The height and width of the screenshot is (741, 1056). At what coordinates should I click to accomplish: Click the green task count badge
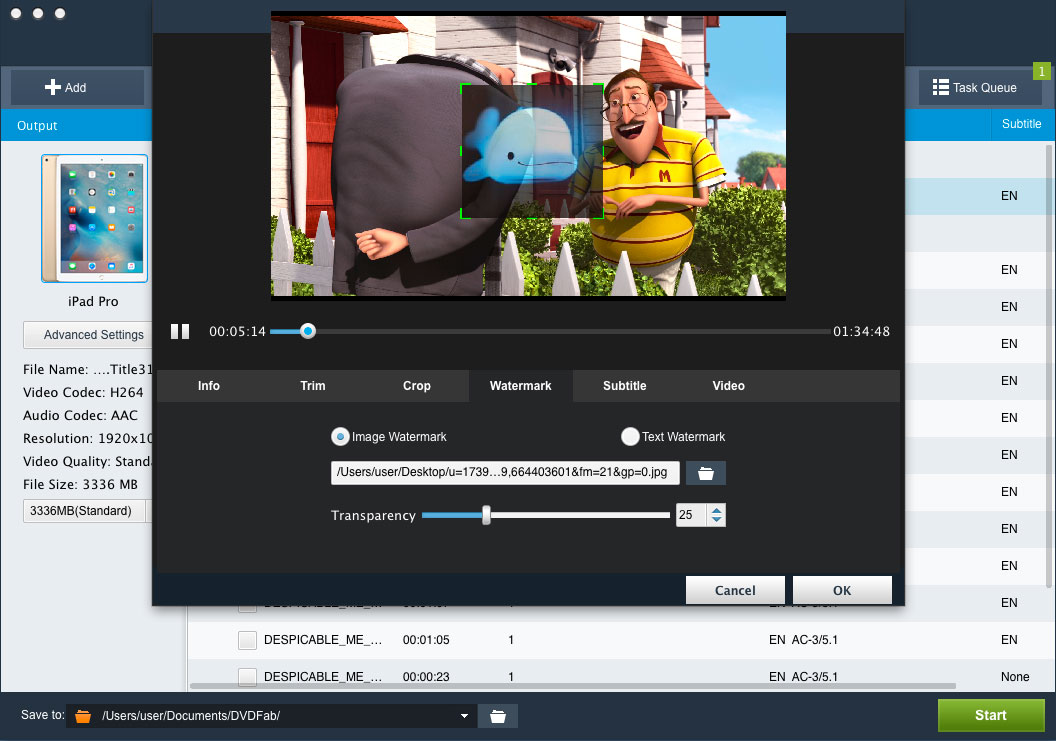[1041, 71]
